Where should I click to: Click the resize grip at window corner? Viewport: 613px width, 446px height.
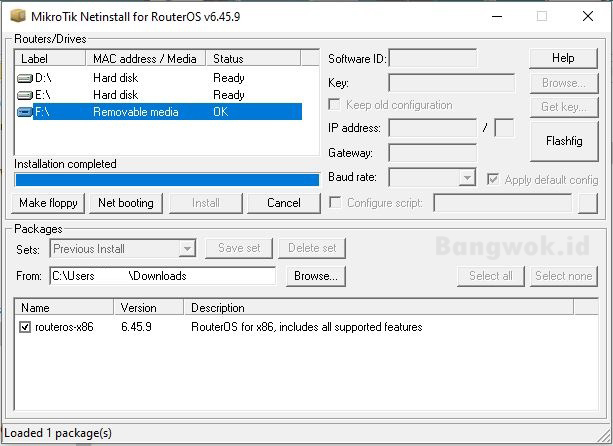point(604,435)
